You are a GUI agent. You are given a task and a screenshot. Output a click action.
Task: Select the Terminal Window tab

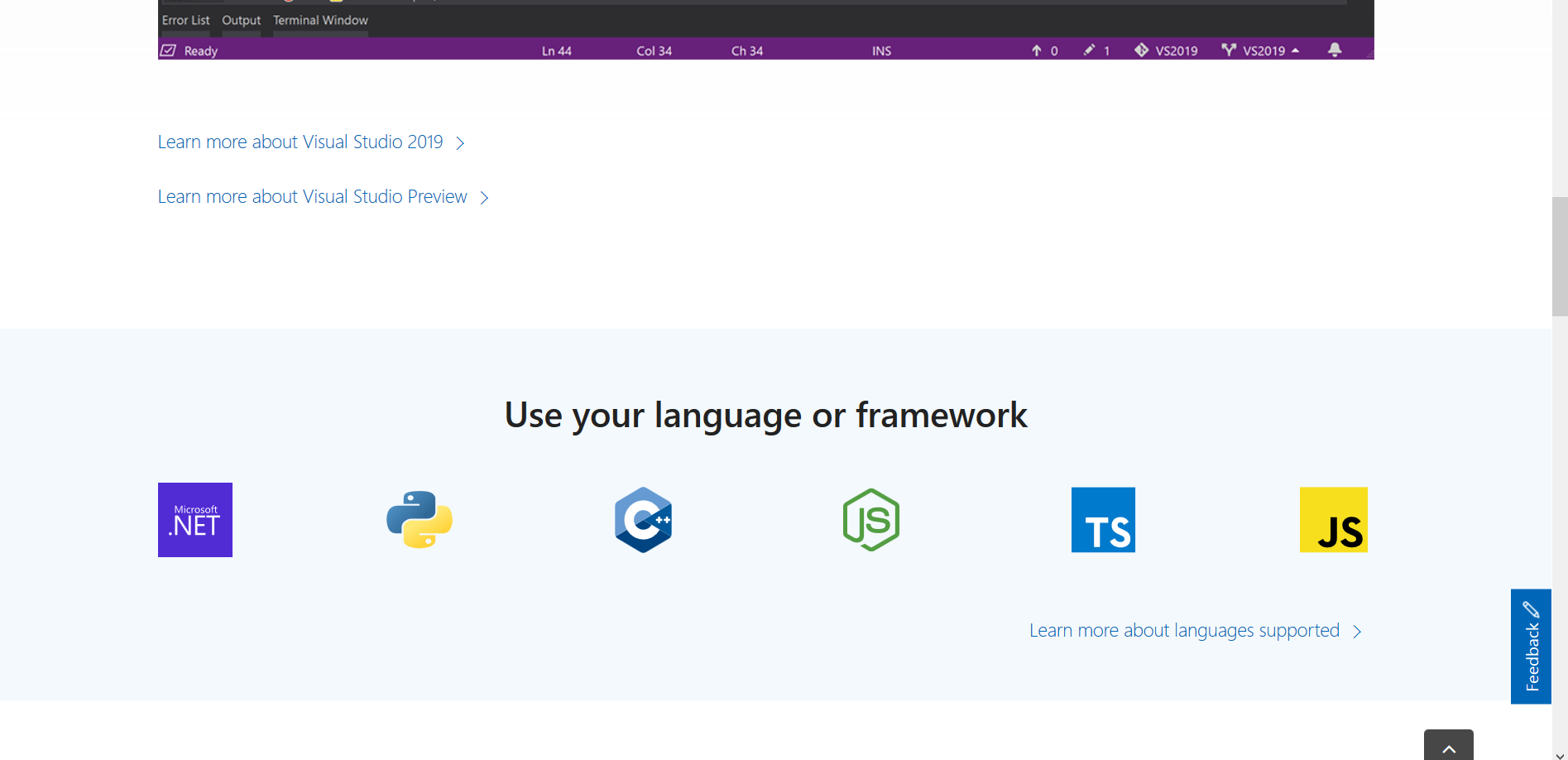[320, 20]
